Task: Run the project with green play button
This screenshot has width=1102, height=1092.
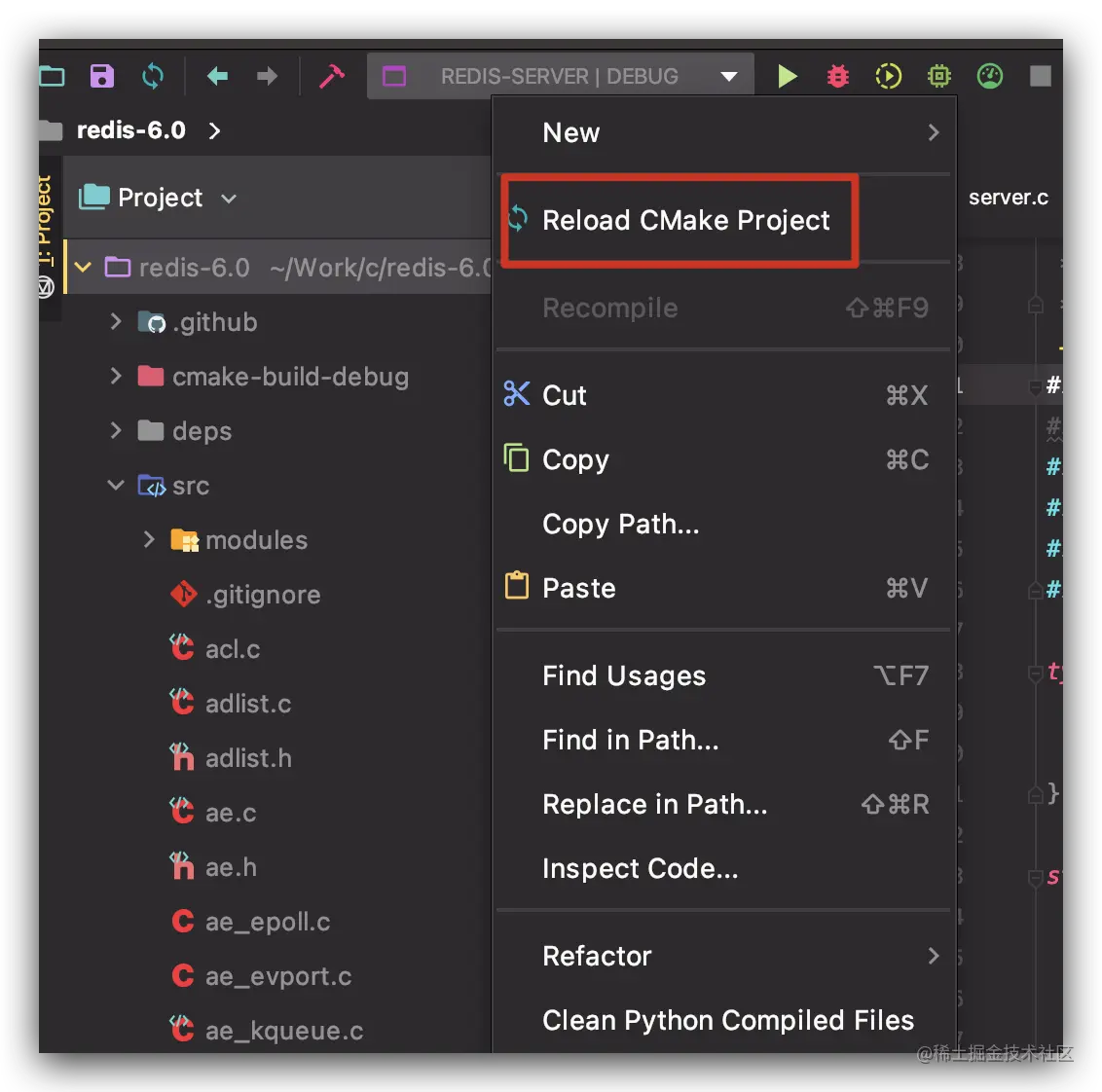Action: tap(788, 76)
